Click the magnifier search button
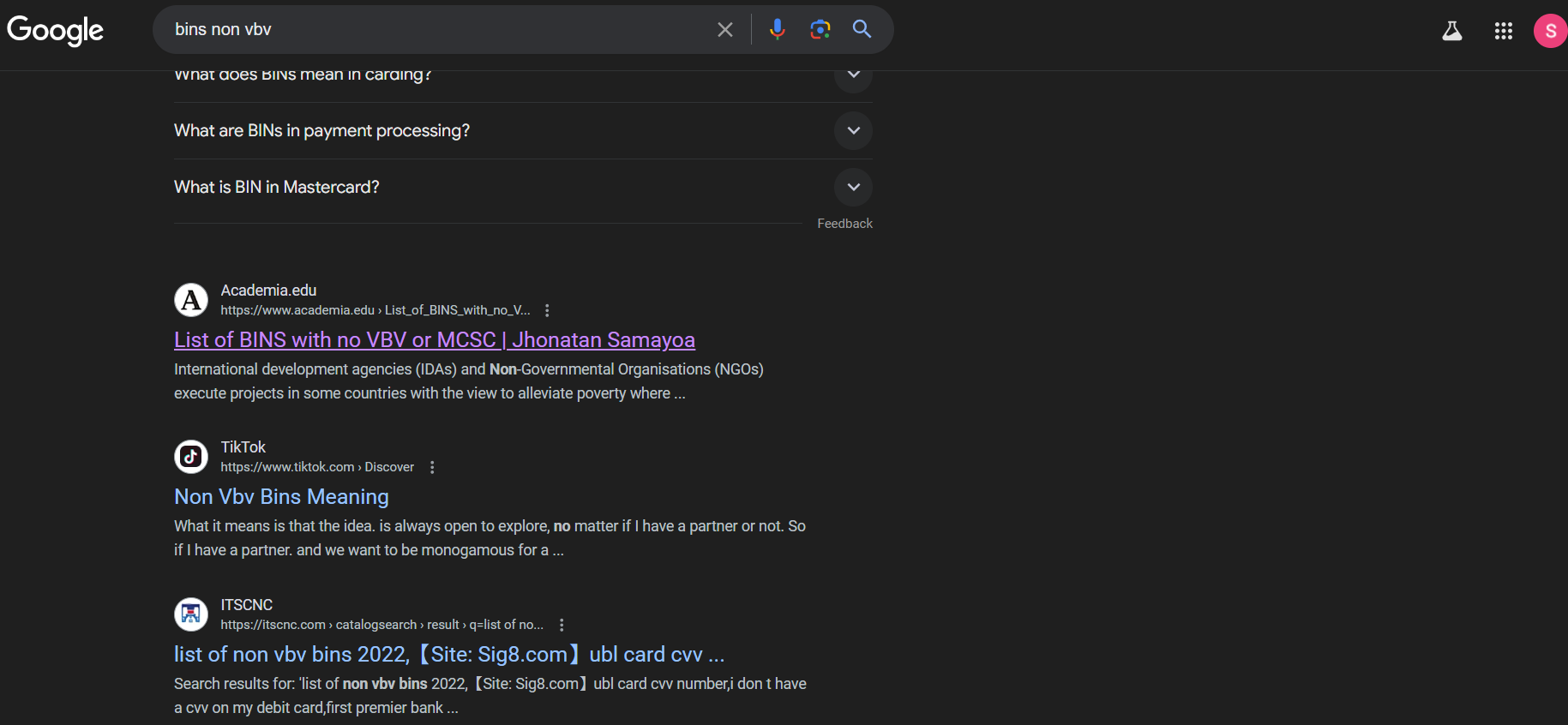Viewport: 1568px width, 725px height. tap(862, 30)
